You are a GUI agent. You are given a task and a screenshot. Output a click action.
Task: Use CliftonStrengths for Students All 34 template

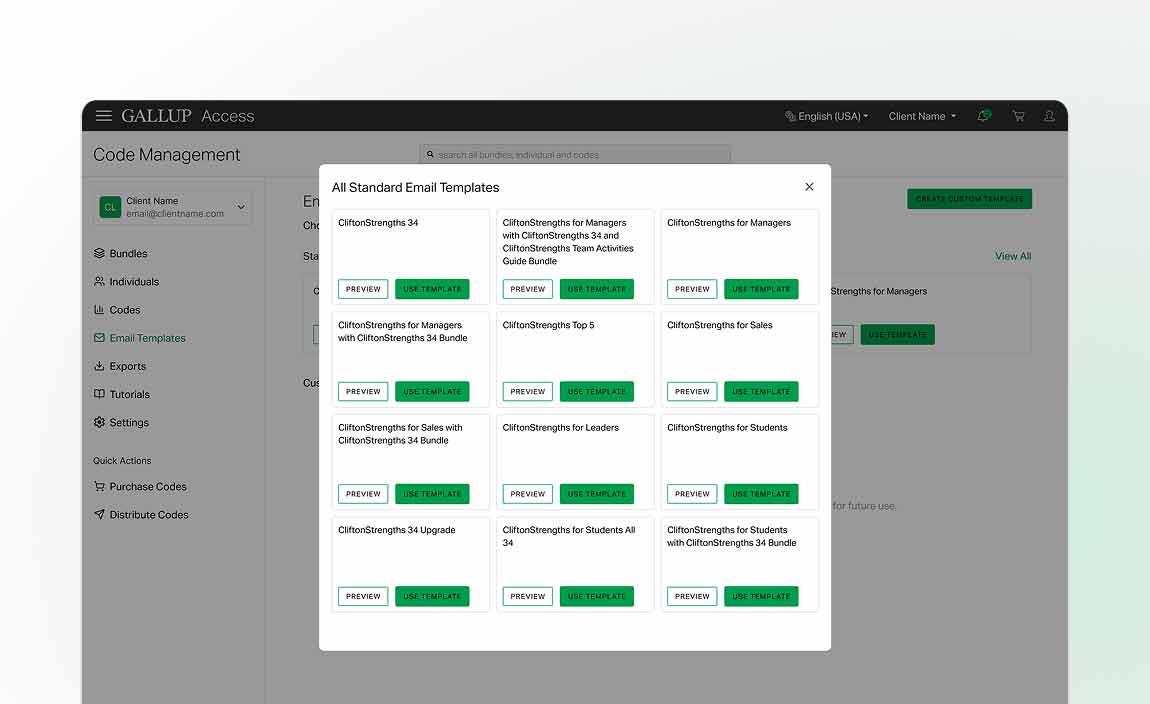click(x=596, y=596)
